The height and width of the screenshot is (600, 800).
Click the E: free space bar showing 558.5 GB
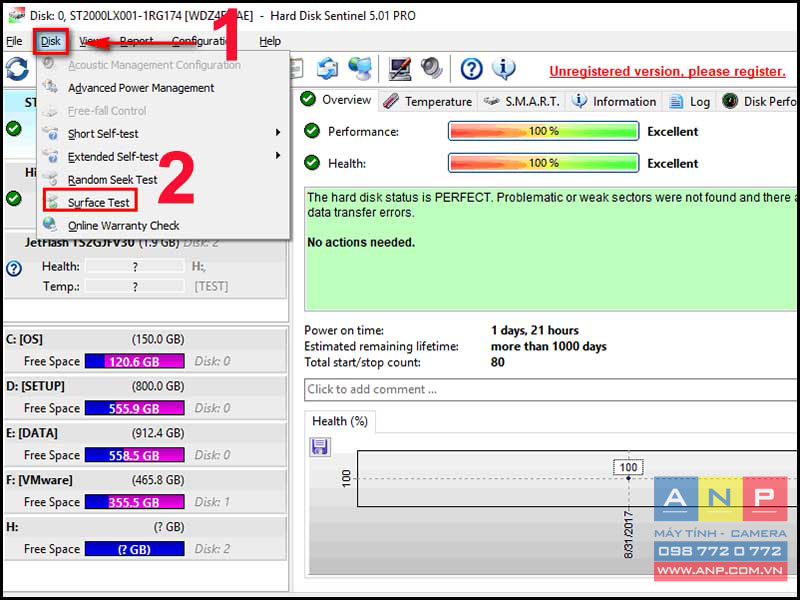pos(135,455)
